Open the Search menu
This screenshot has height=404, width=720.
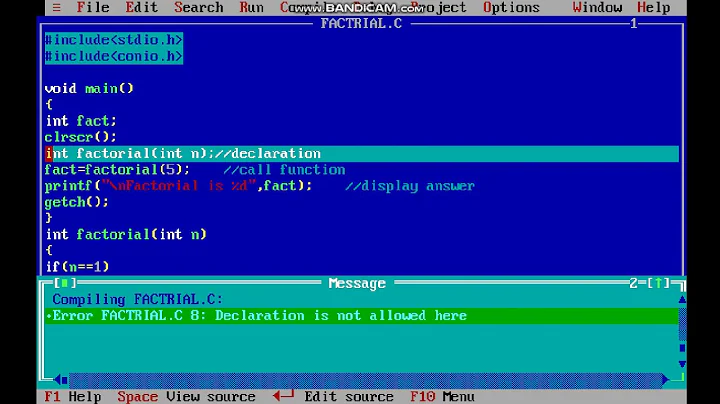[198, 7]
